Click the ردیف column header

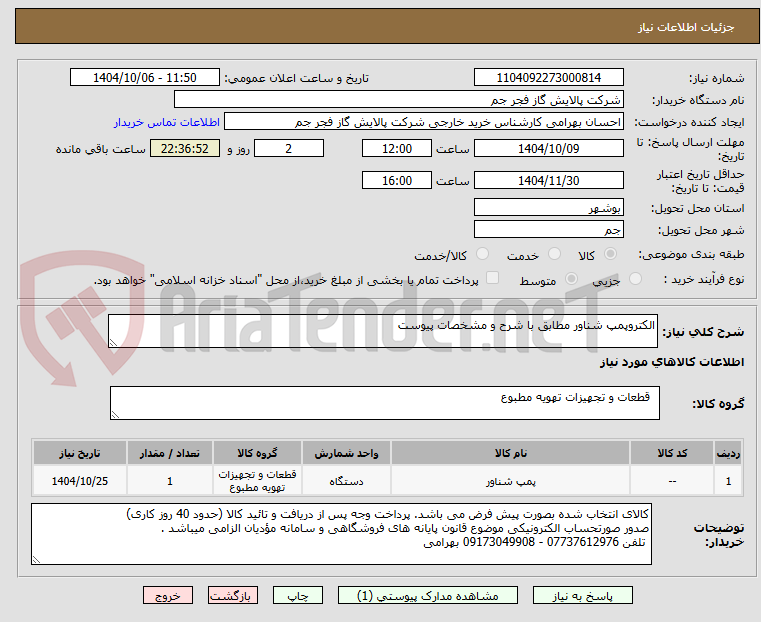(728, 453)
